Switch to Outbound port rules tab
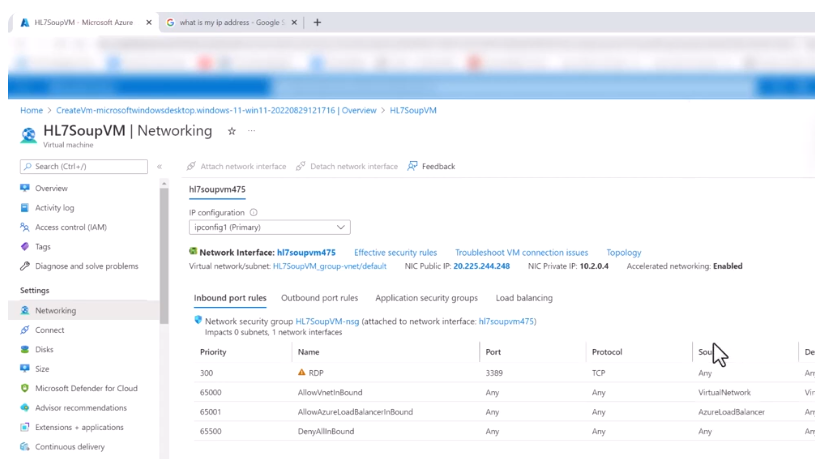Image resolution: width=815 pixels, height=459 pixels. 320,298
